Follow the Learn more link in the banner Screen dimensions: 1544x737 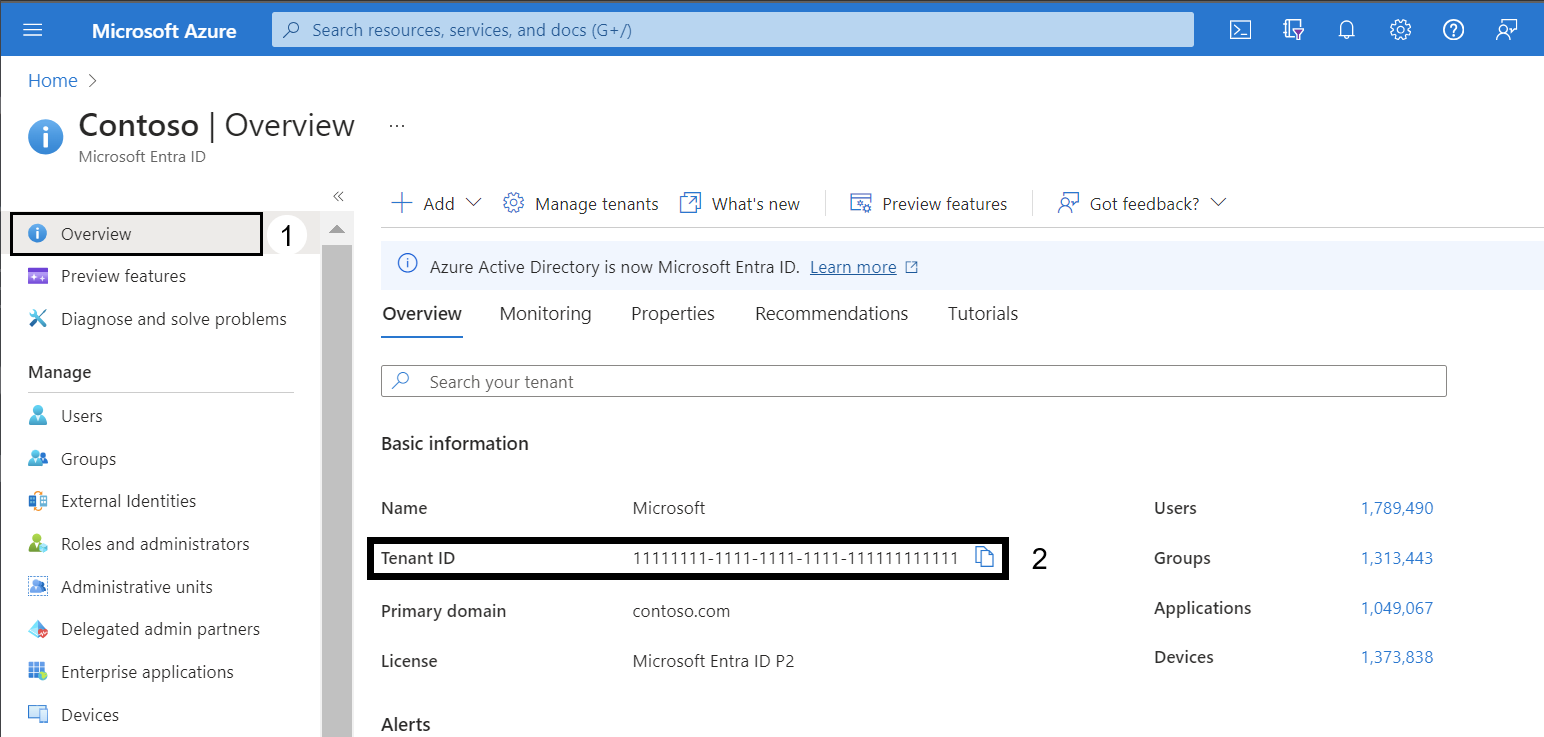coord(853,267)
